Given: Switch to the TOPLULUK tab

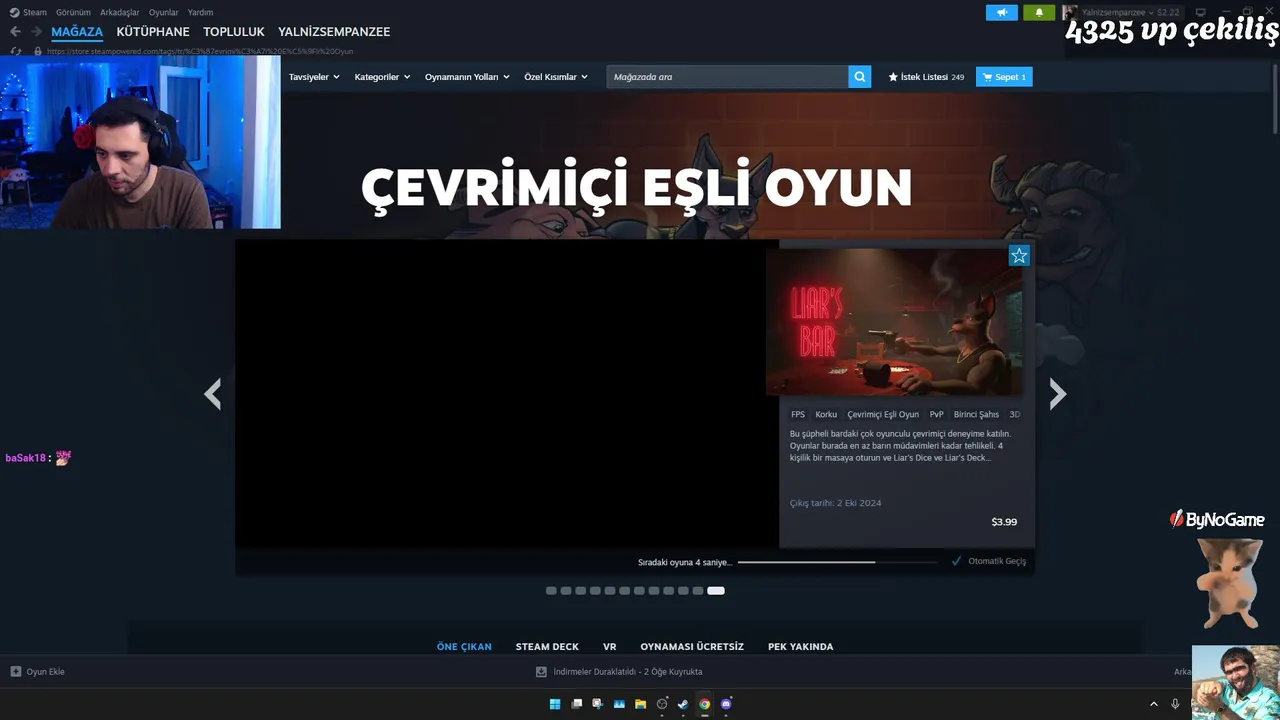Looking at the screenshot, I should pos(234,32).
